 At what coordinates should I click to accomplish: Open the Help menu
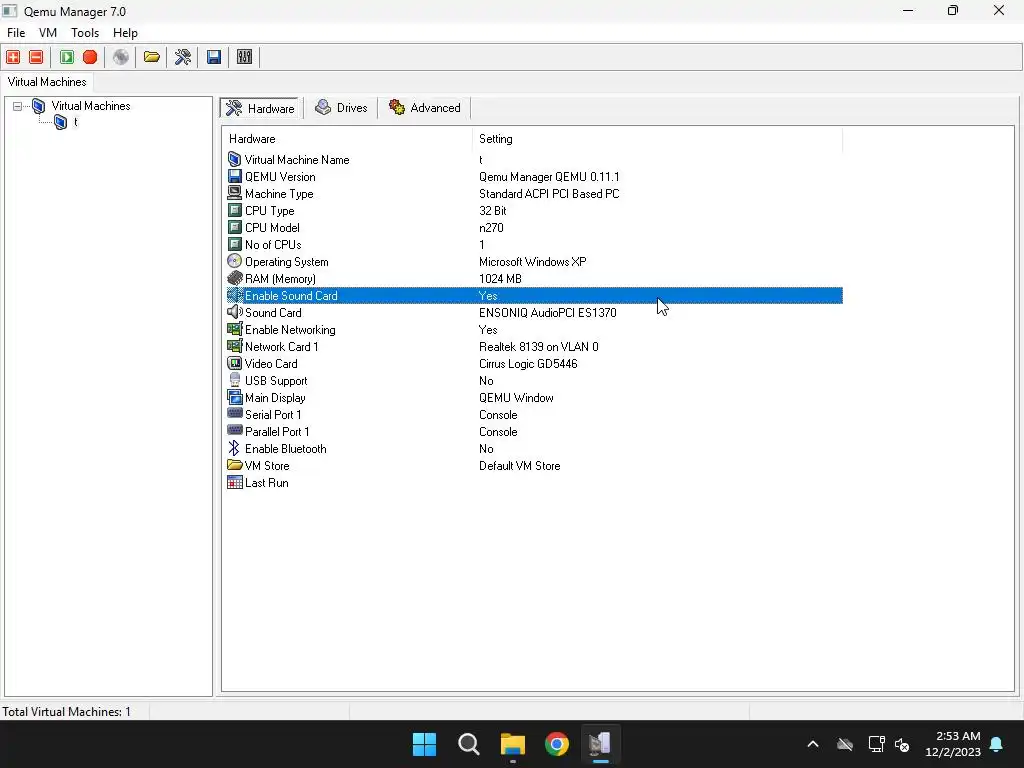pyautogui.click(x=125, y=33)
